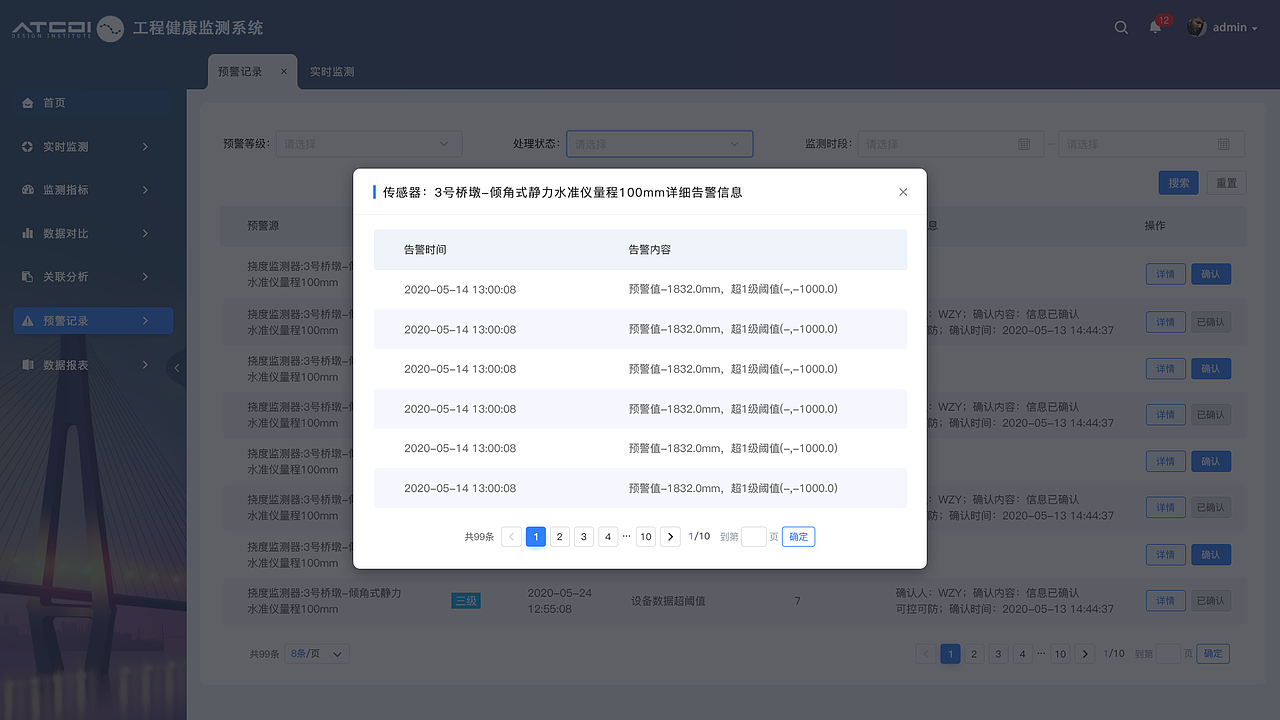This screenshot has height=720, width=1280.
Task: Go to 首页 home in sidebar
Action: (93, 103)
